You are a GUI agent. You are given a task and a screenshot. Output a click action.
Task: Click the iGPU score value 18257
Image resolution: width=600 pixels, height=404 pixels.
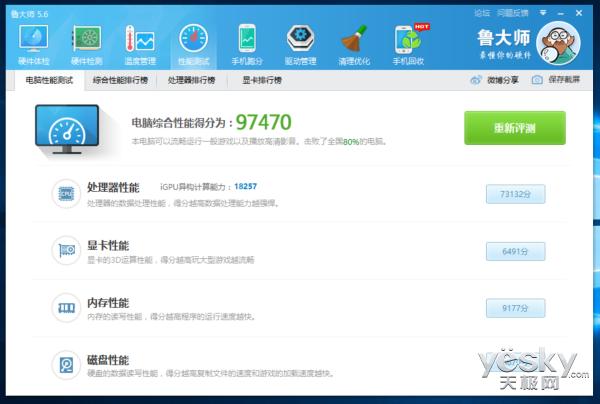(246, 186)
